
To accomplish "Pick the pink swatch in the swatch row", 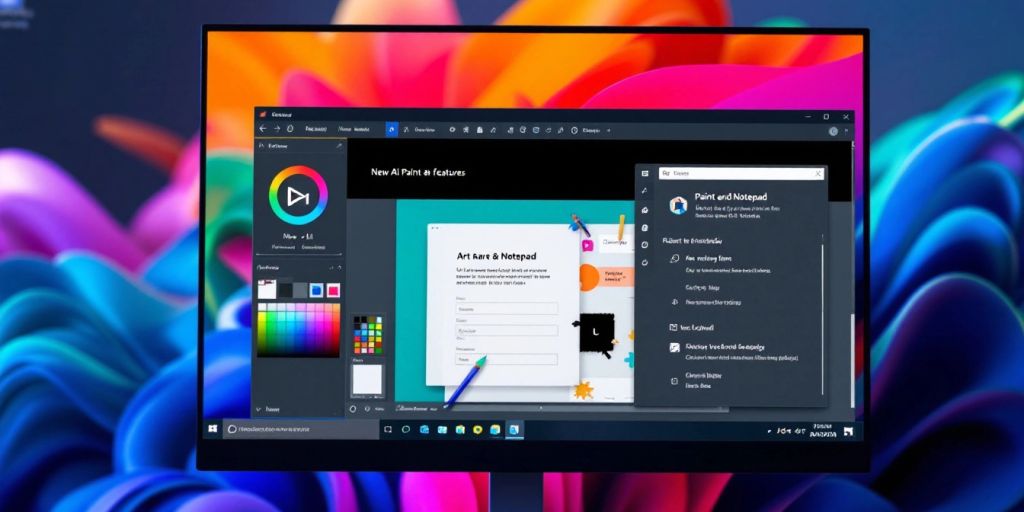I will pos(333,290).
